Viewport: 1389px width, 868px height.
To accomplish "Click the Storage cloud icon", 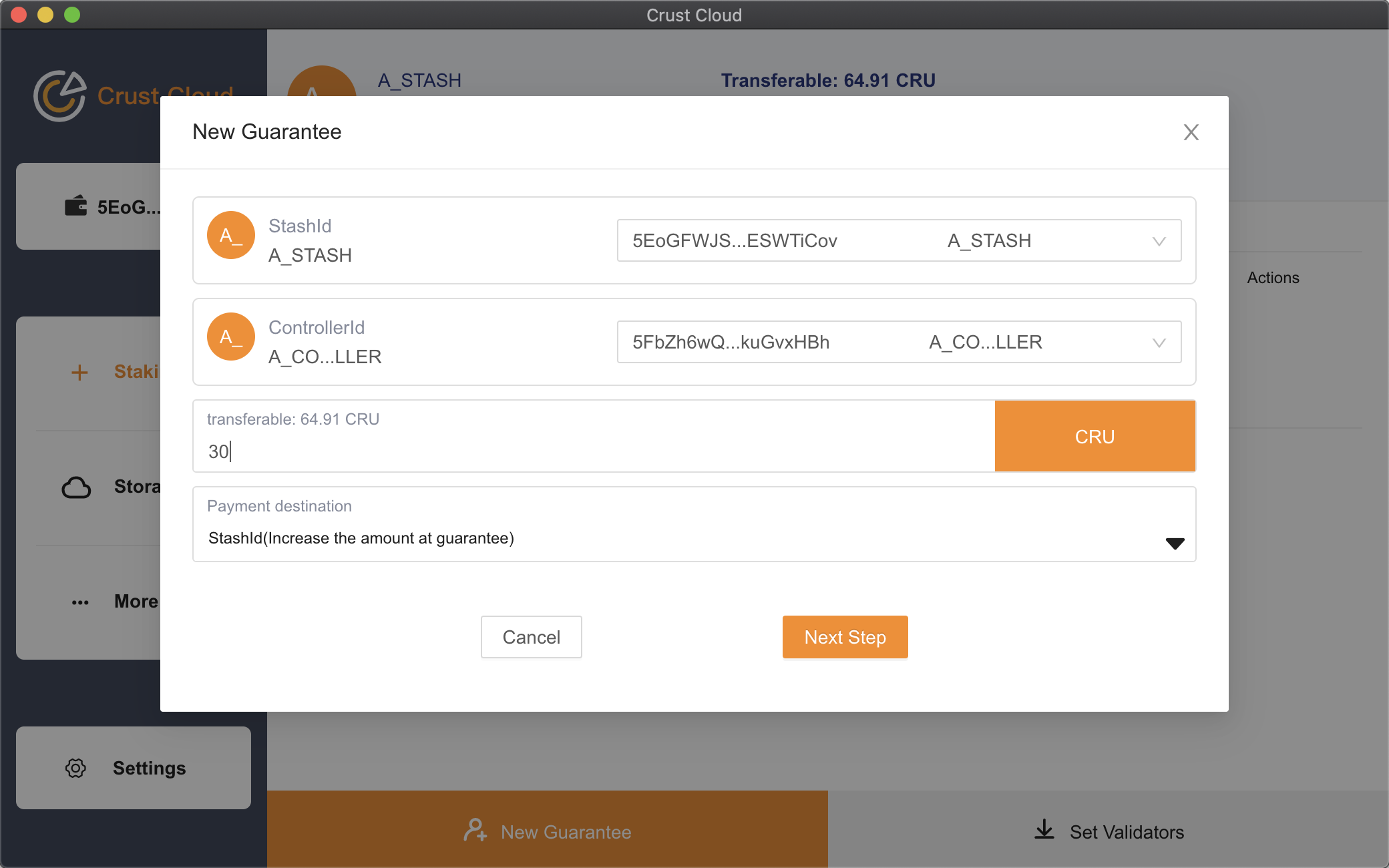I will point(76,487).
